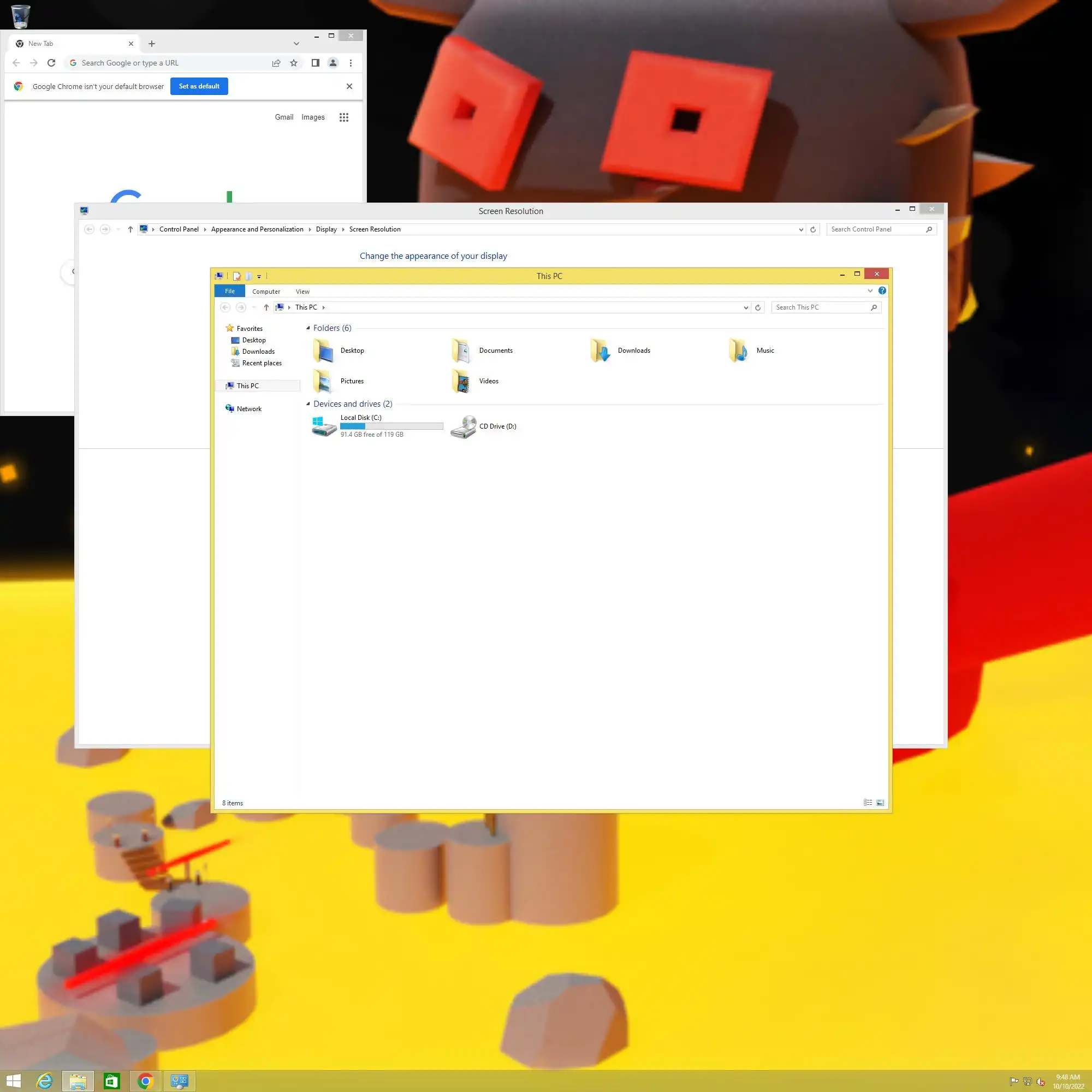Refresh the This PC address bar
Image resolution: width=1092 pixels, height=1092 pixels.
(x=758, y=307)
